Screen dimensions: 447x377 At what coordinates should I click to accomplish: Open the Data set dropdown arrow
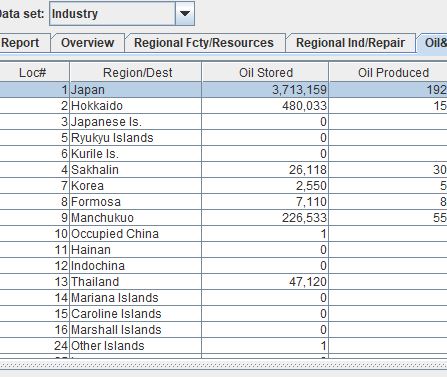point(185,14)
